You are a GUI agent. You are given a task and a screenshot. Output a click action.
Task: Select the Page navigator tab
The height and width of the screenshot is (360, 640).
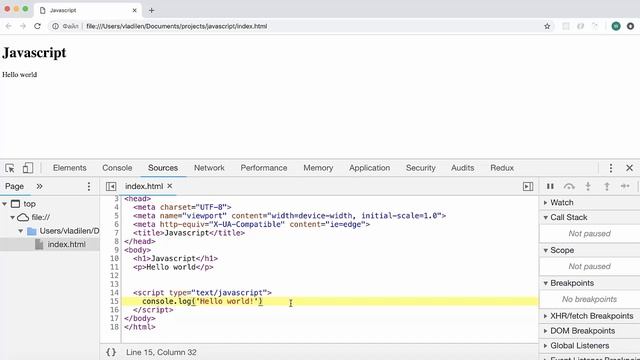click(x=14, y=186)
